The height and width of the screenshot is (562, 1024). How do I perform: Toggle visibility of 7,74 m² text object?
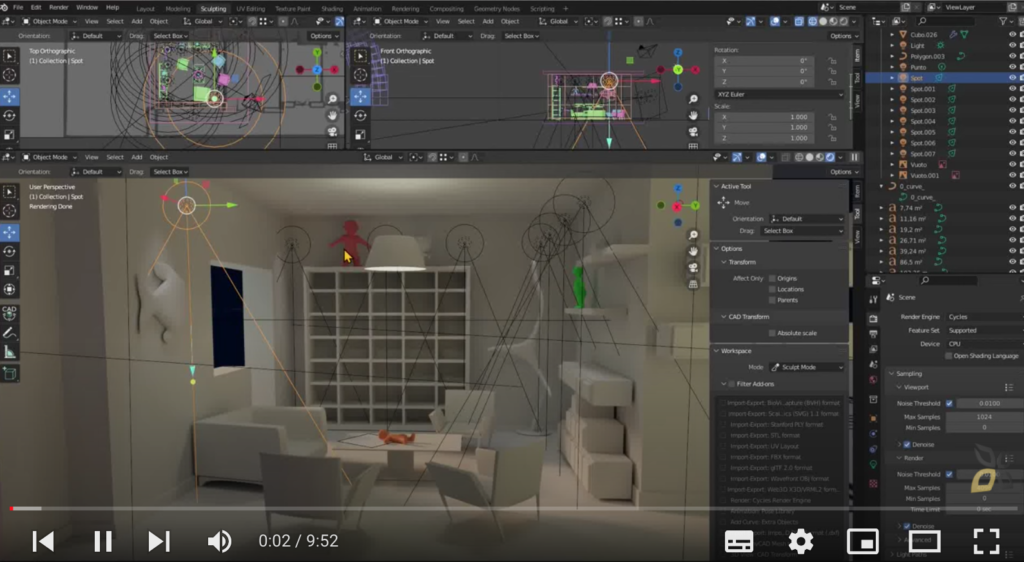tap(1012, 208)
